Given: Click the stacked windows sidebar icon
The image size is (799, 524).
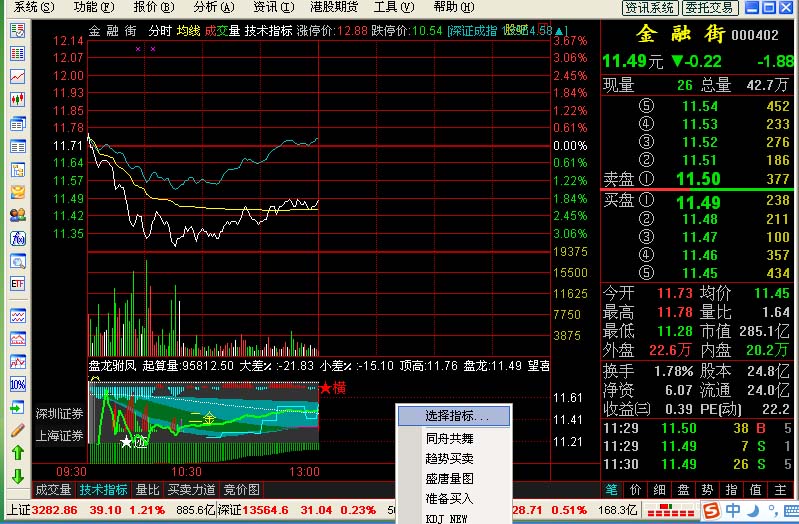Looking at the screenshot, I should coord(18,123).
